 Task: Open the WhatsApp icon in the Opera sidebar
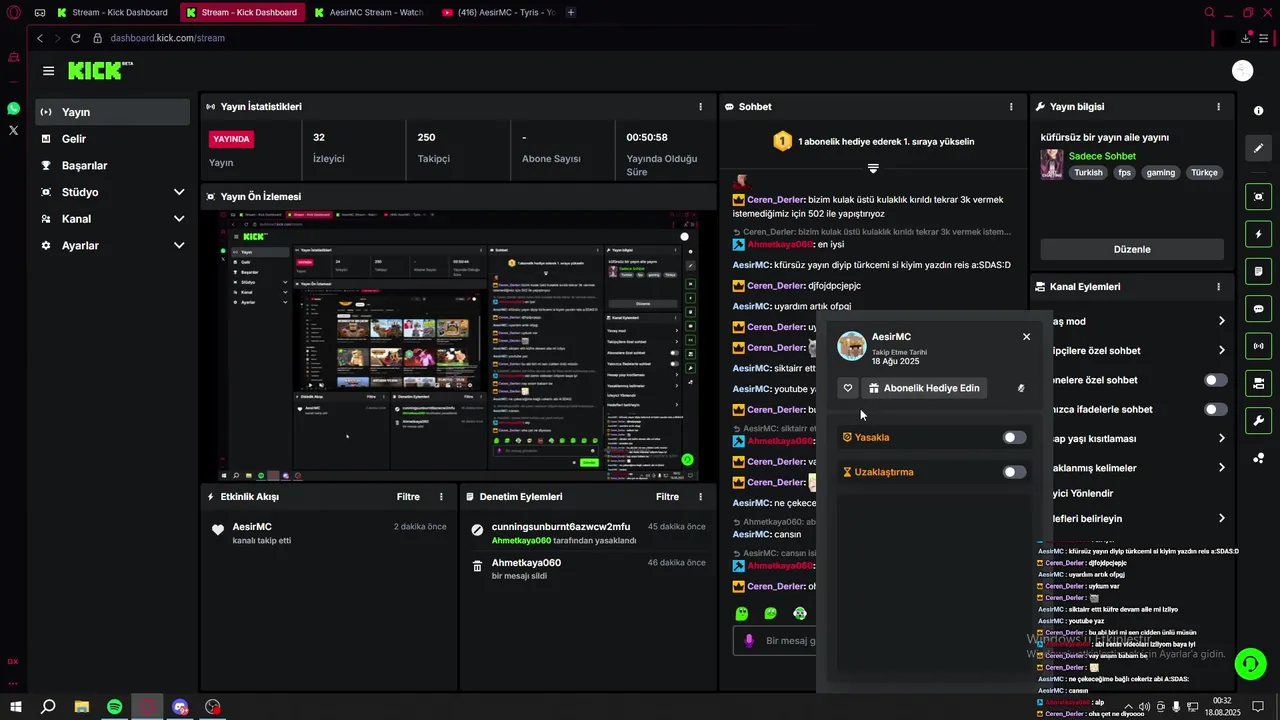[x=13, y=108]
